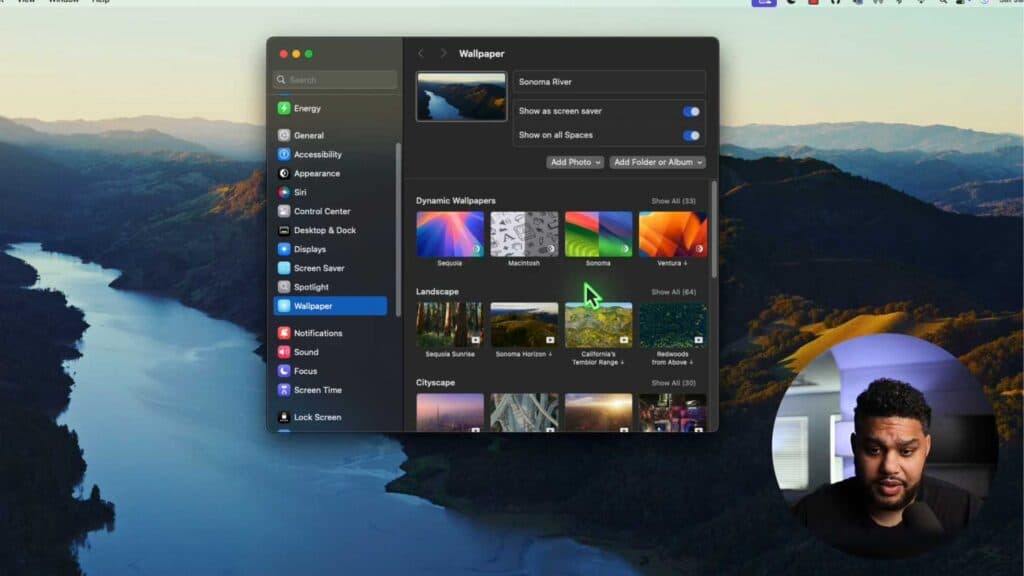Click the Sonoma River wallpaper name

coord(545,82)
